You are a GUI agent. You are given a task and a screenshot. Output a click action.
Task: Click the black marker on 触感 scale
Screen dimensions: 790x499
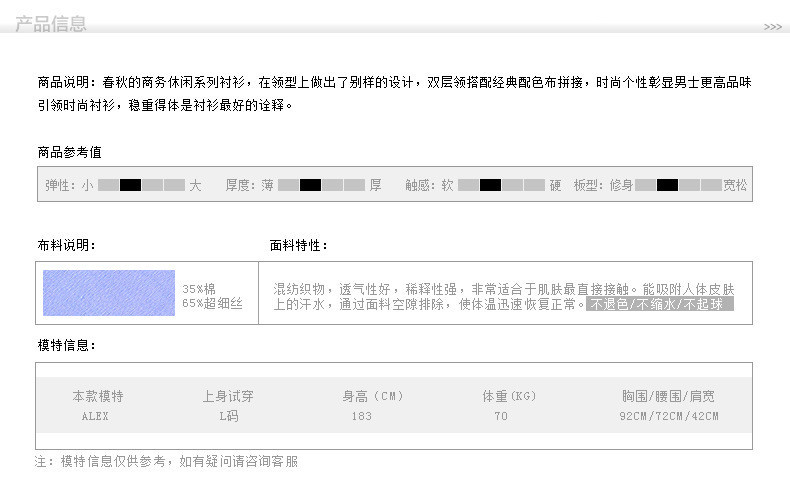click(x=490, y=185)
